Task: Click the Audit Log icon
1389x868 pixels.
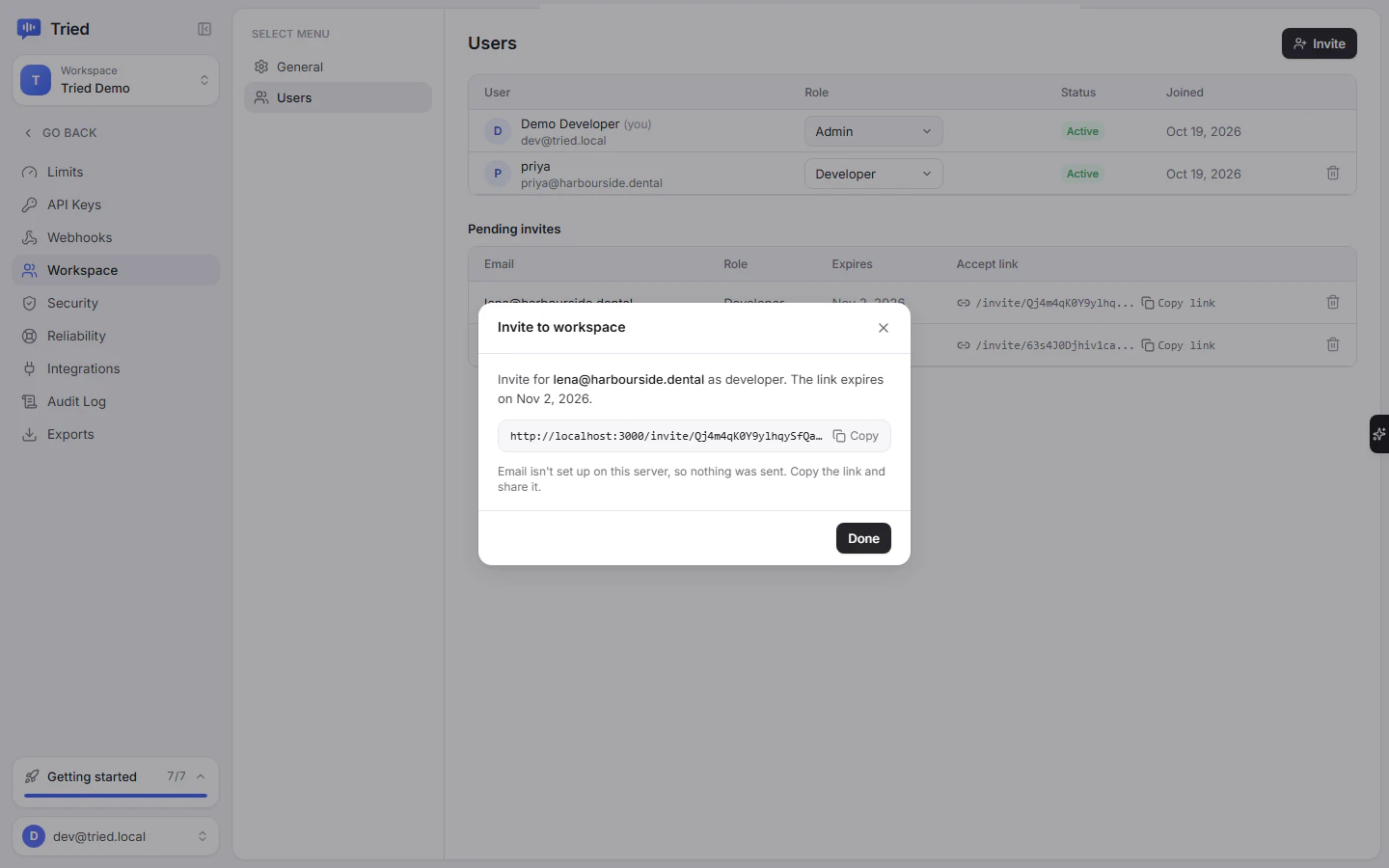Action: [30, 401]
